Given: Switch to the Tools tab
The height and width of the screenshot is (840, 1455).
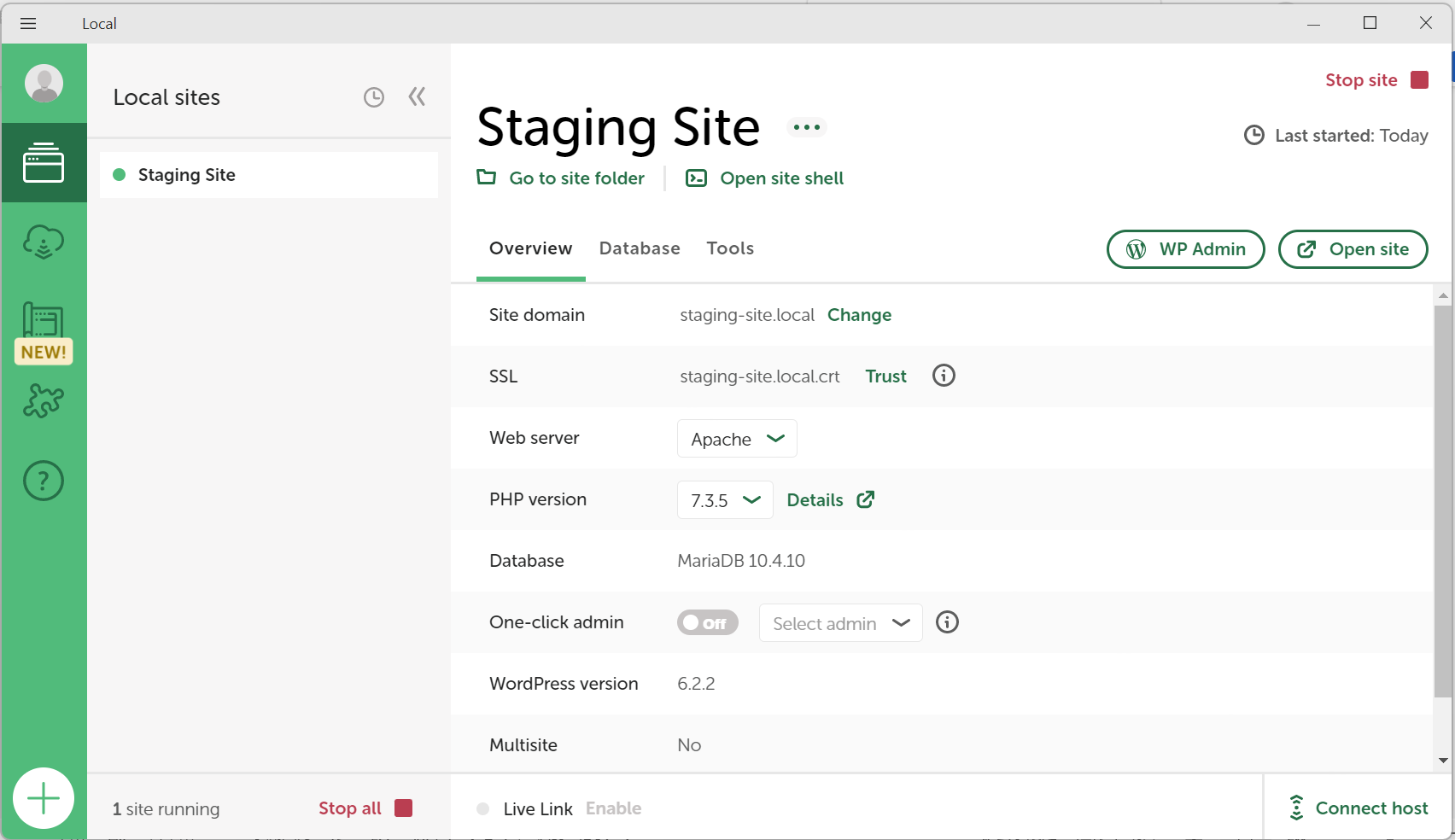Looking at the screenshot, I should tap(730, 248).
